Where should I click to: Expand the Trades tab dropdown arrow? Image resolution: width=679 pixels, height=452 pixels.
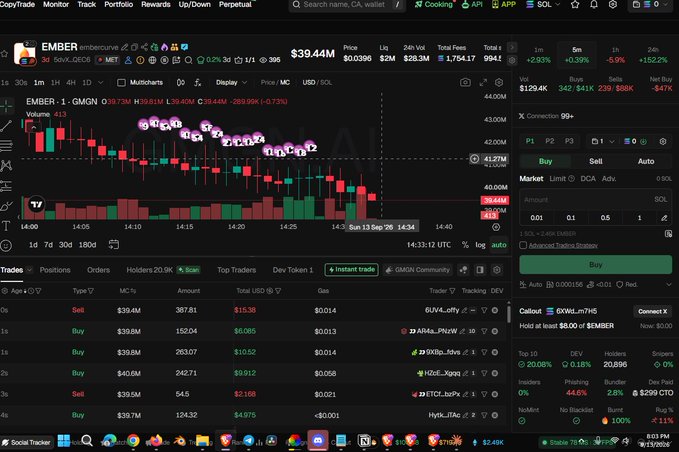click(29, 270)
